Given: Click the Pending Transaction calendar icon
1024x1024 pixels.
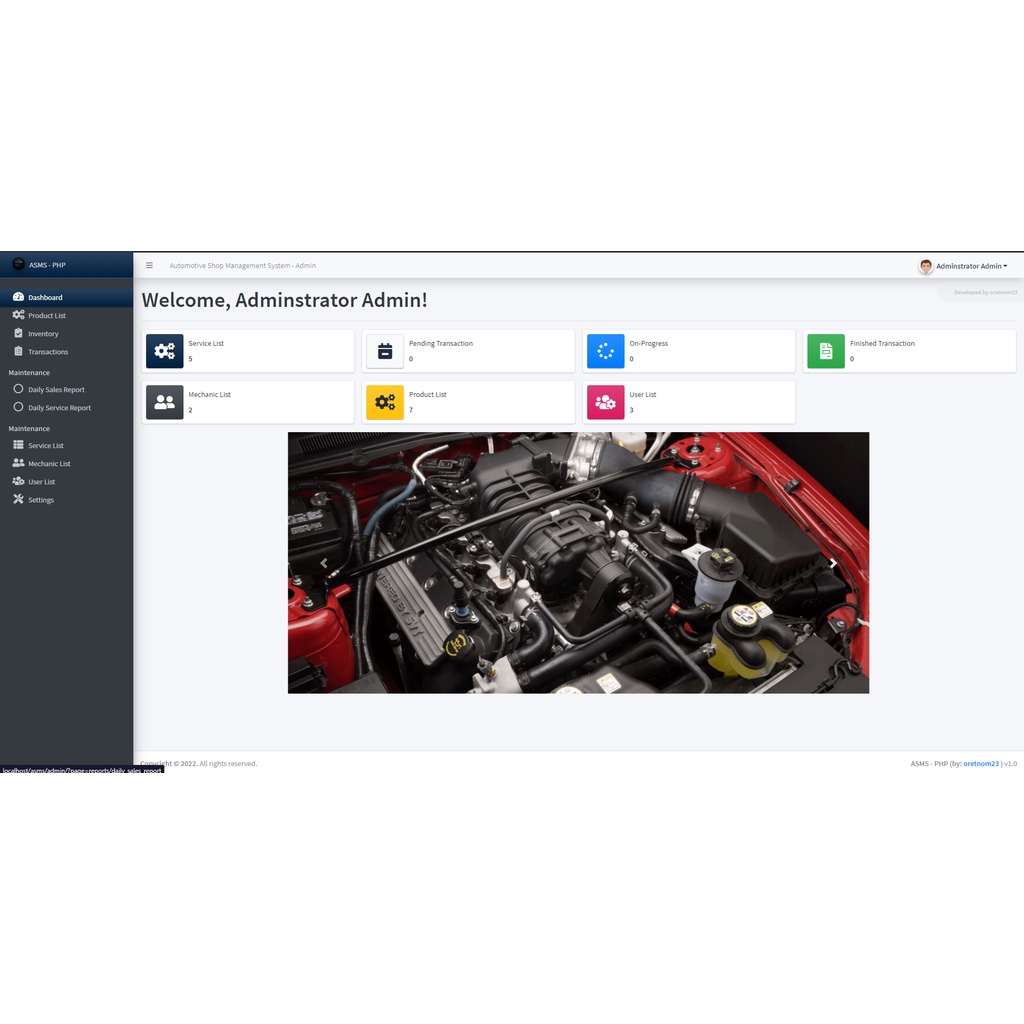Looking at the screenshot, I should point(385,351).
